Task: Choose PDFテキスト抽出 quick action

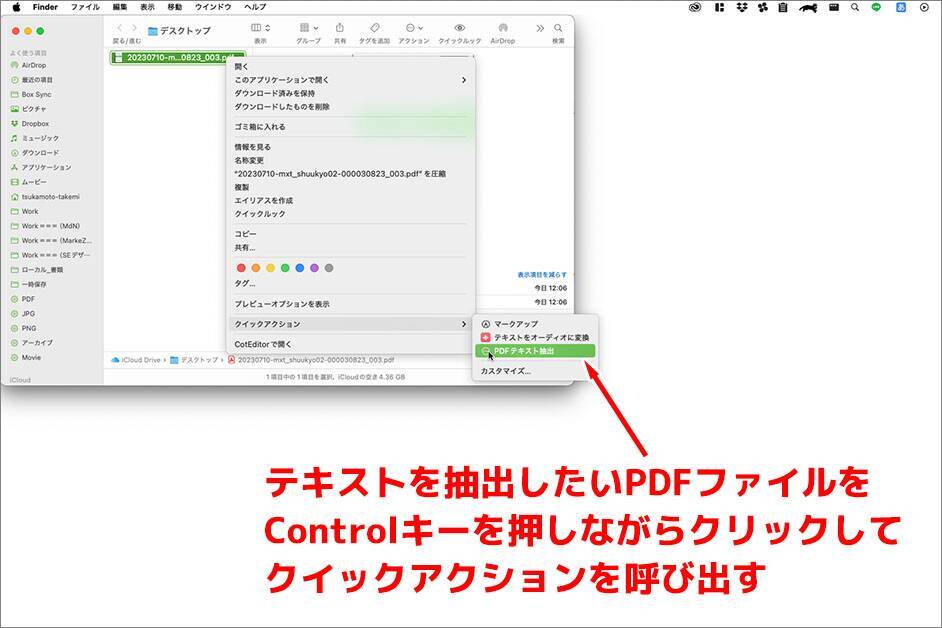Action: point(535,351)
